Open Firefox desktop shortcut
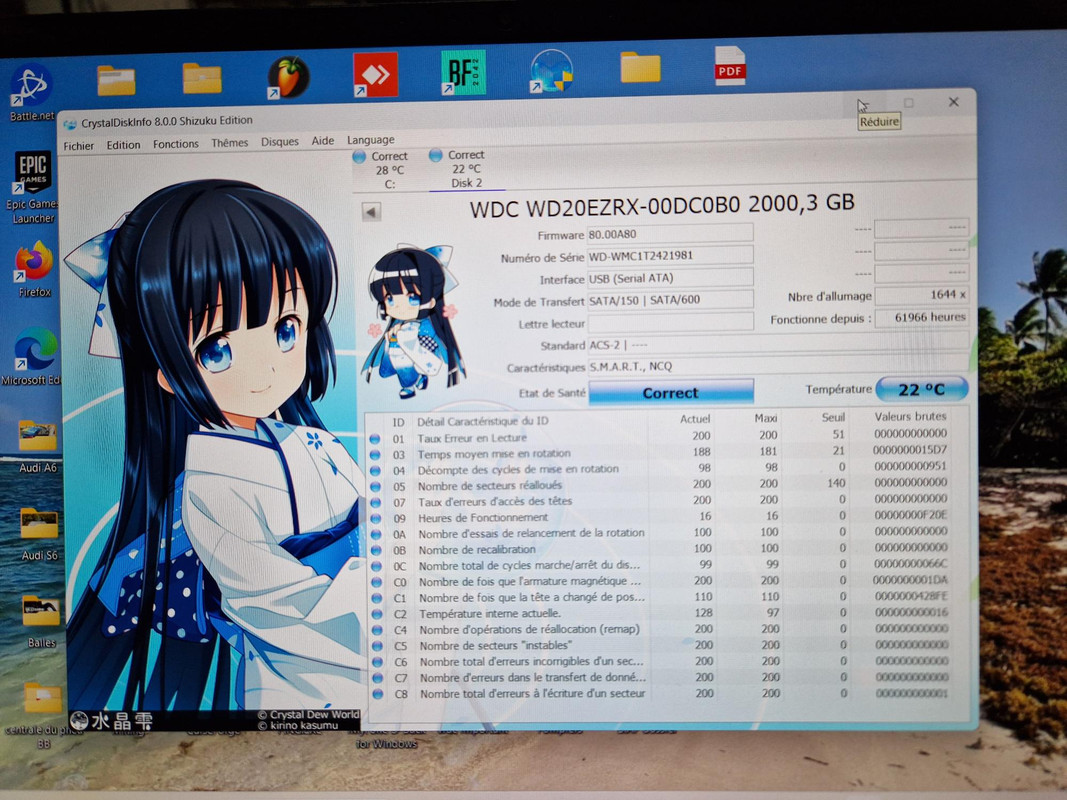This screenshot has height=800, width=1067. [x=33, y=269]
